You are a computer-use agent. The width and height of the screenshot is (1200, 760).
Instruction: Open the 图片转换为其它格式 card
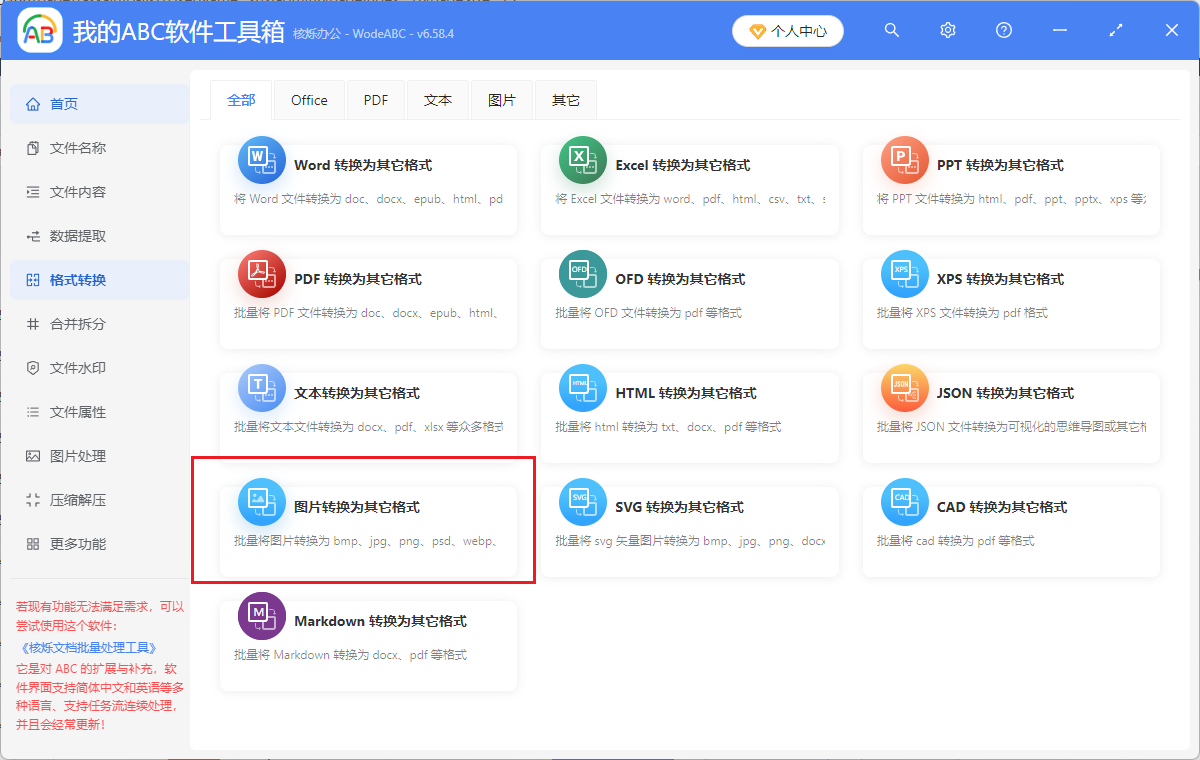368,522
